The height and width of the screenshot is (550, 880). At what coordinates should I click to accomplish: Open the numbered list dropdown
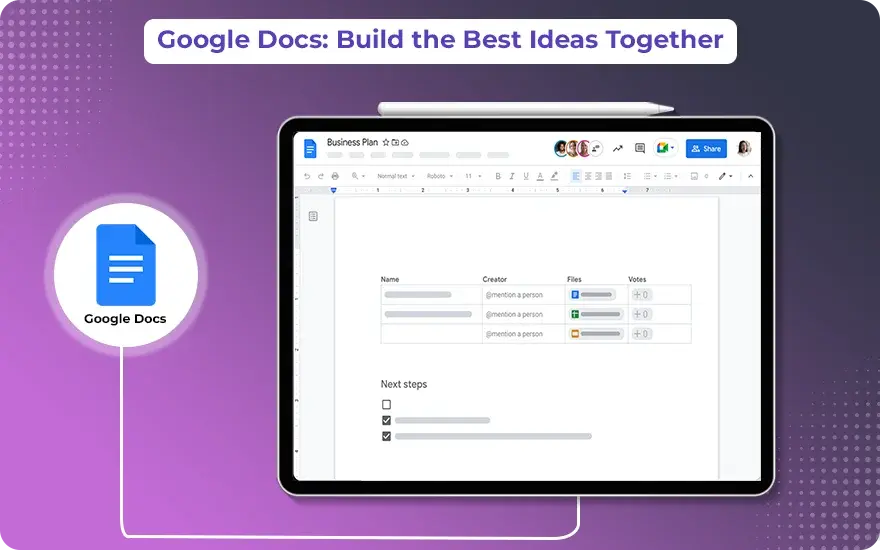[671, 176]
